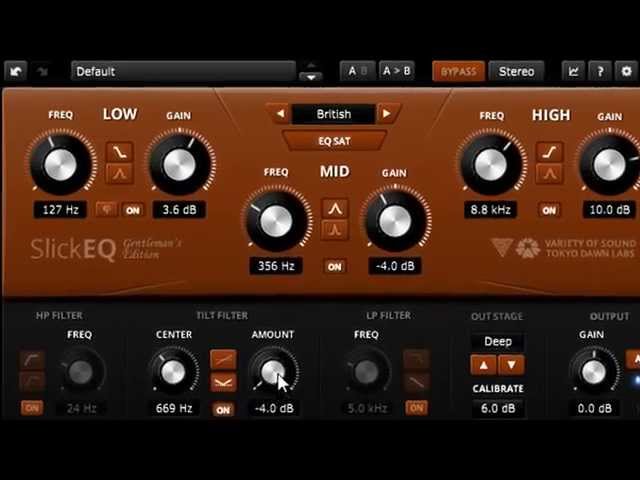Open the Deep out stage selector
This screenshot has height=480, width=640.
pyautogui.click(x=498, y=341)
